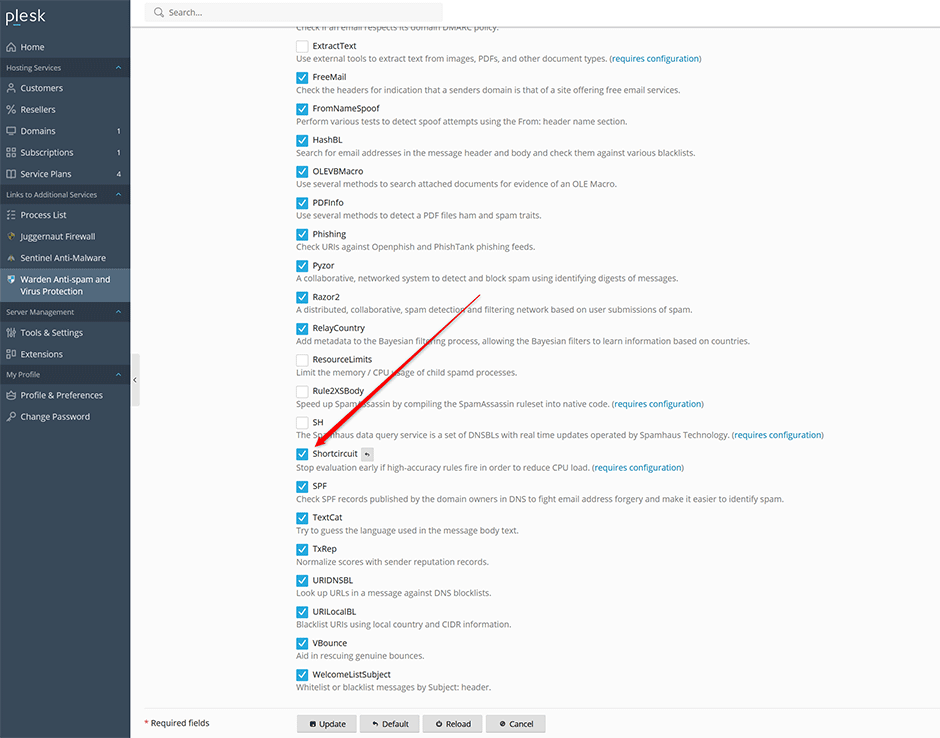Disable the OLEVBMacro checkbox

(302, 171)
